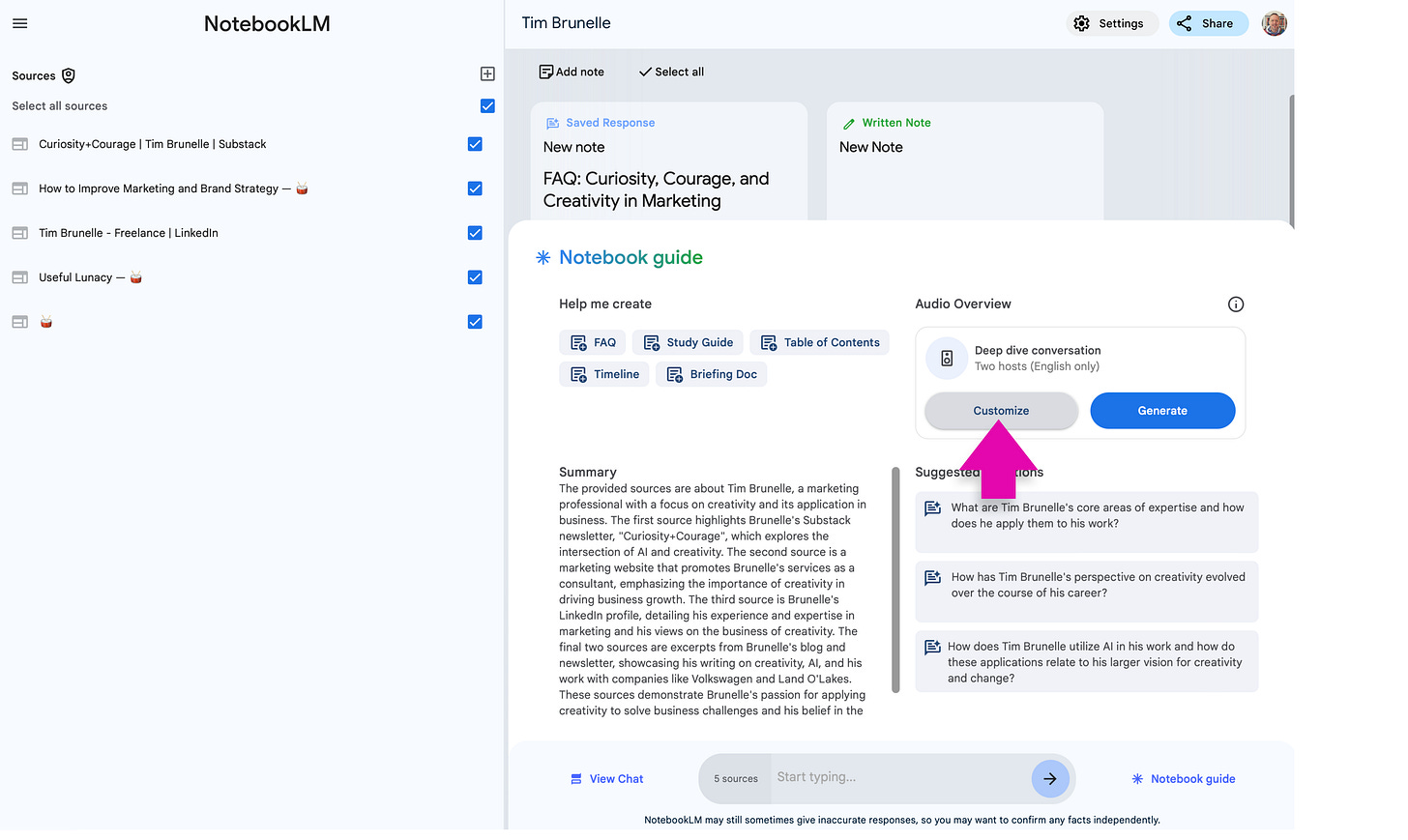Click the Deep dive speaker icon

947,358
